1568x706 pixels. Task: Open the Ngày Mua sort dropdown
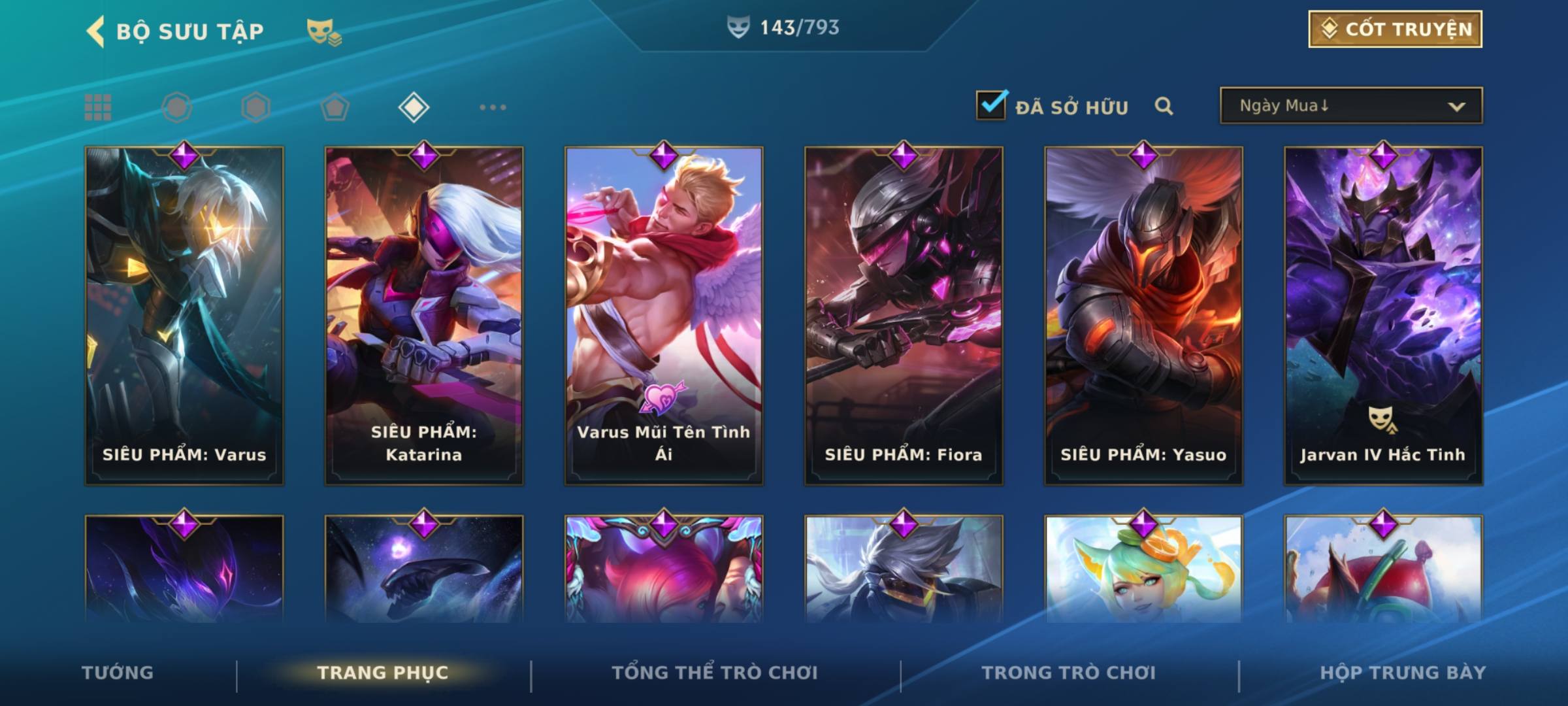1351,105
